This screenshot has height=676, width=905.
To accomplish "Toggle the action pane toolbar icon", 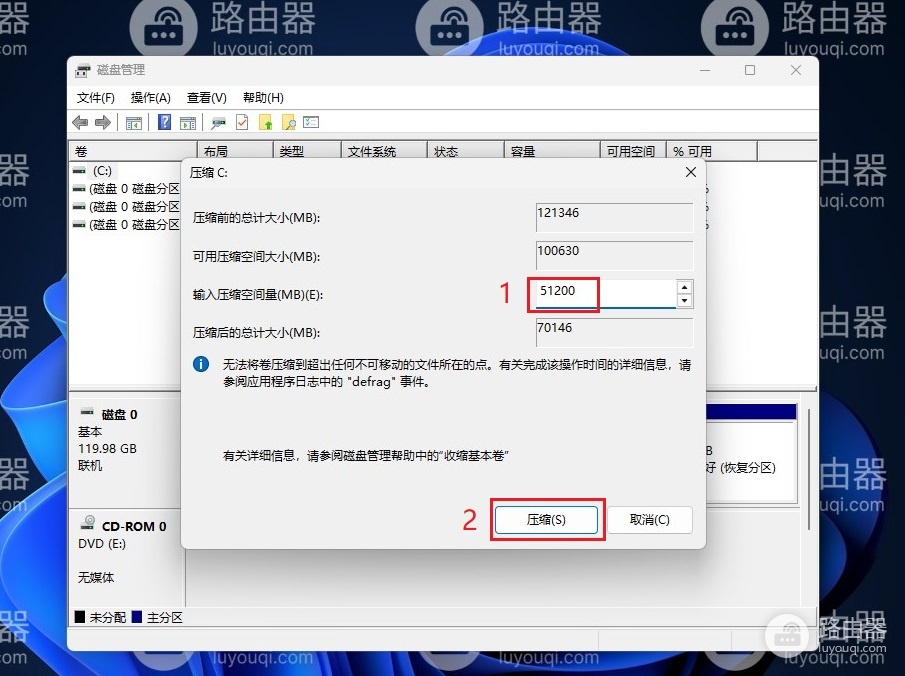I will point(188,122).
